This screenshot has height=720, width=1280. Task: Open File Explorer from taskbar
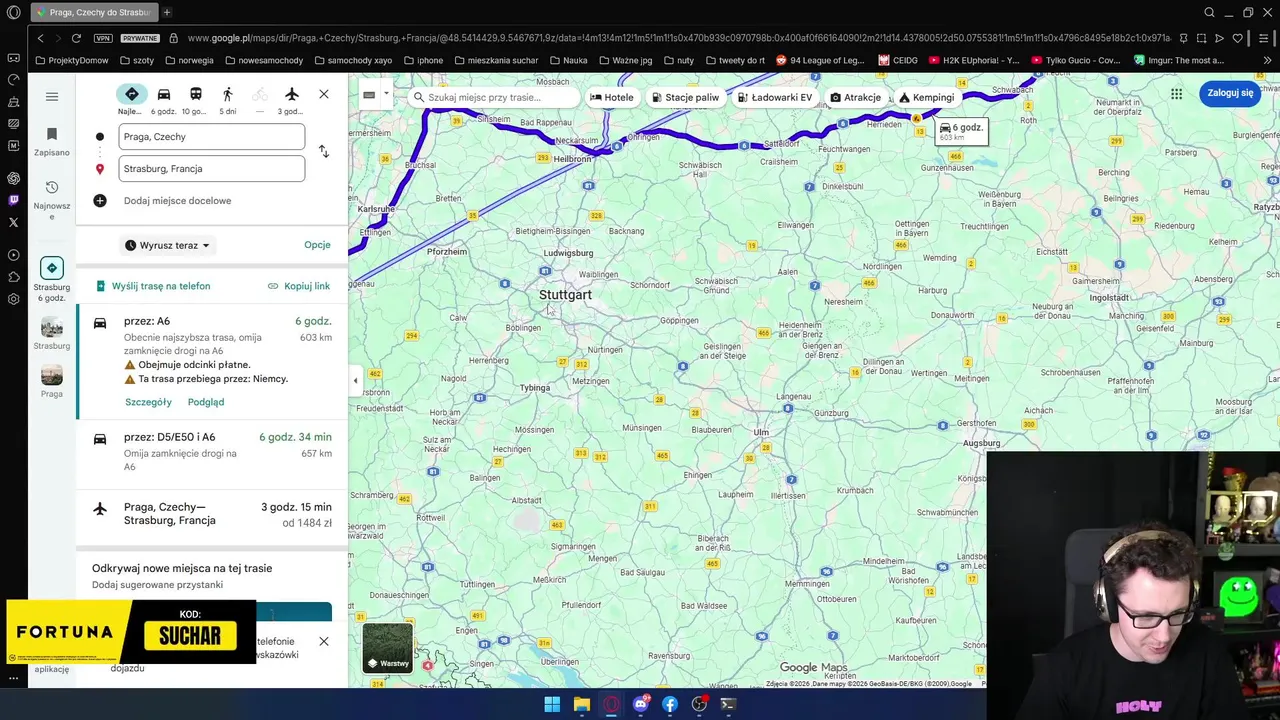[581, 704]
